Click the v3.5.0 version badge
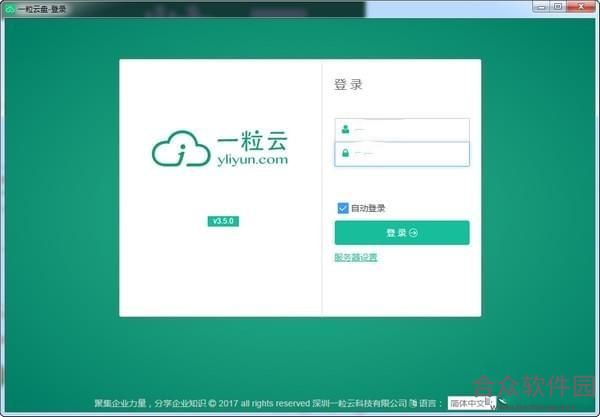 pyautogui.click(x=223, y=221)
